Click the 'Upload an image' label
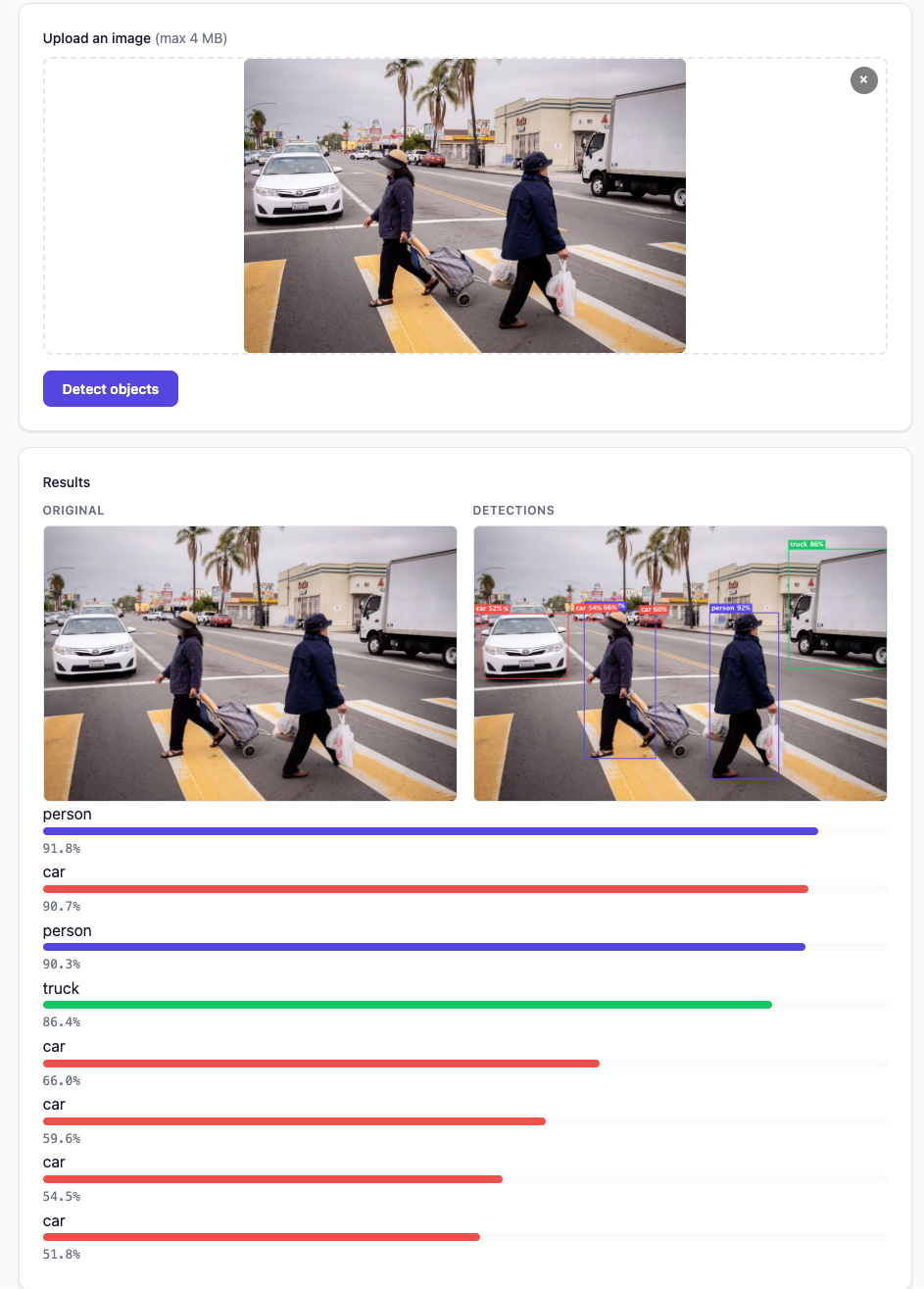This screenshot has height=1289, width=924. point(97,38)
